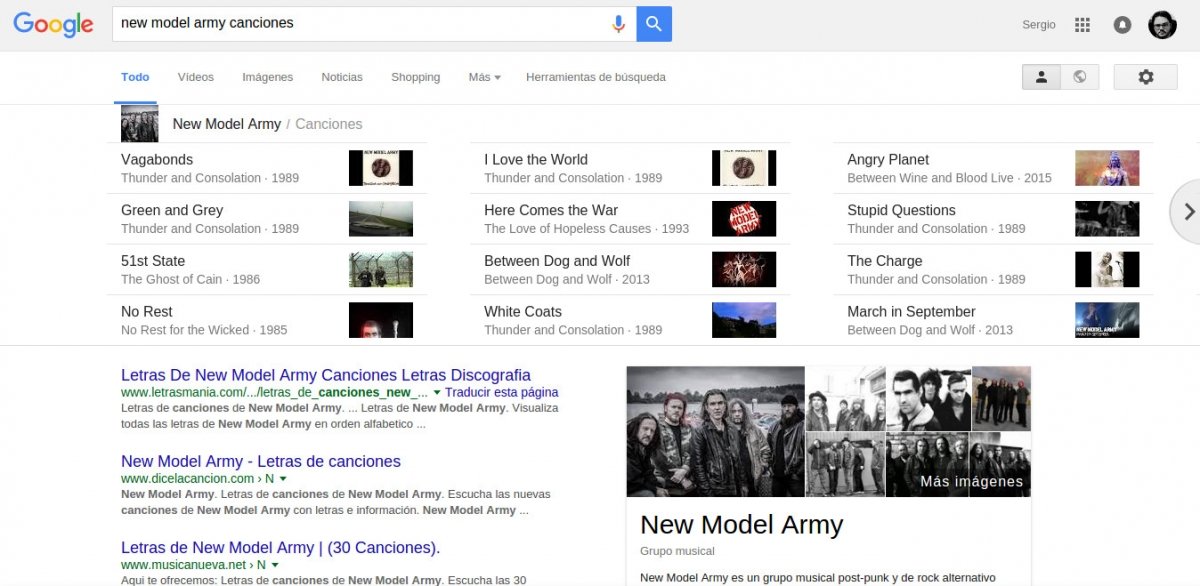Switch to the Noticias tab
The width and height of the screenshot is (1200, 586).
(x=342, y=77)
